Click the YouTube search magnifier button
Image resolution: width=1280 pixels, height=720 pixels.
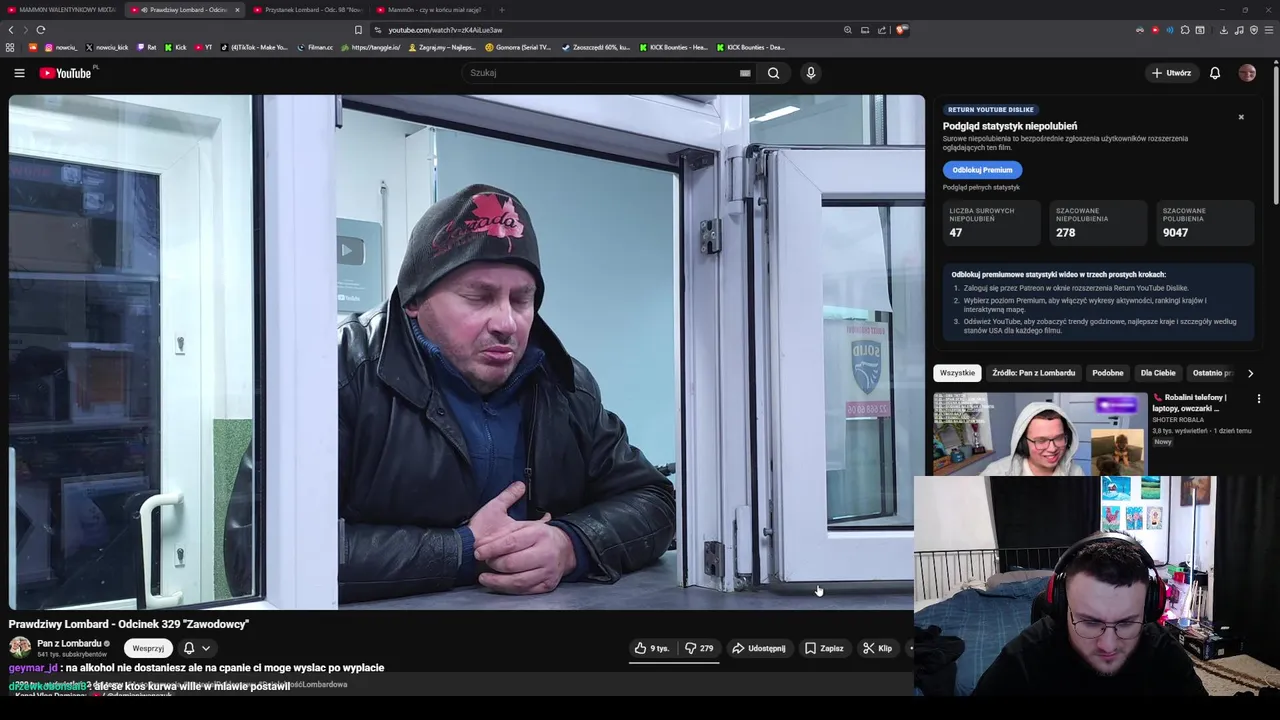[773, 73]
